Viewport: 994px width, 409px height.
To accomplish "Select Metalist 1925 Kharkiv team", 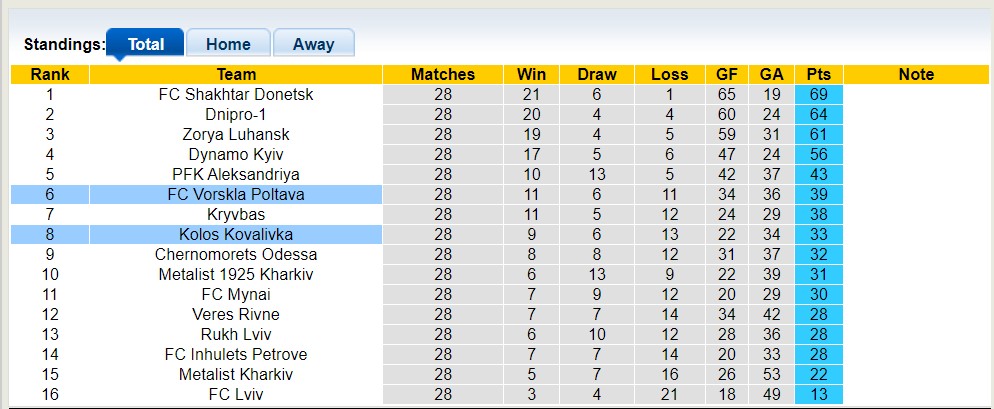I will click(236, 274).
